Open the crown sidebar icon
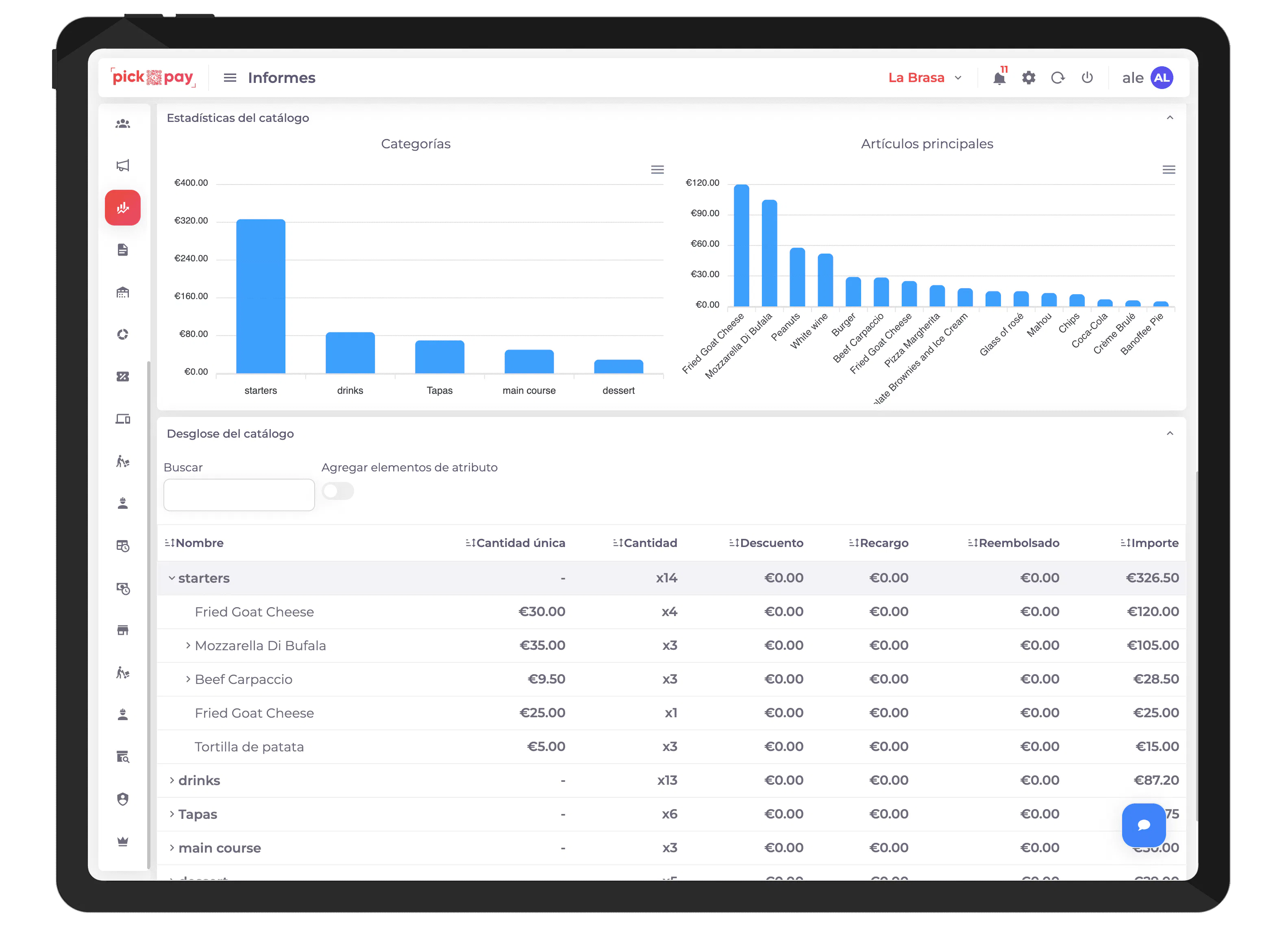The image size is (1288, 929). click(x=123, y=841)
